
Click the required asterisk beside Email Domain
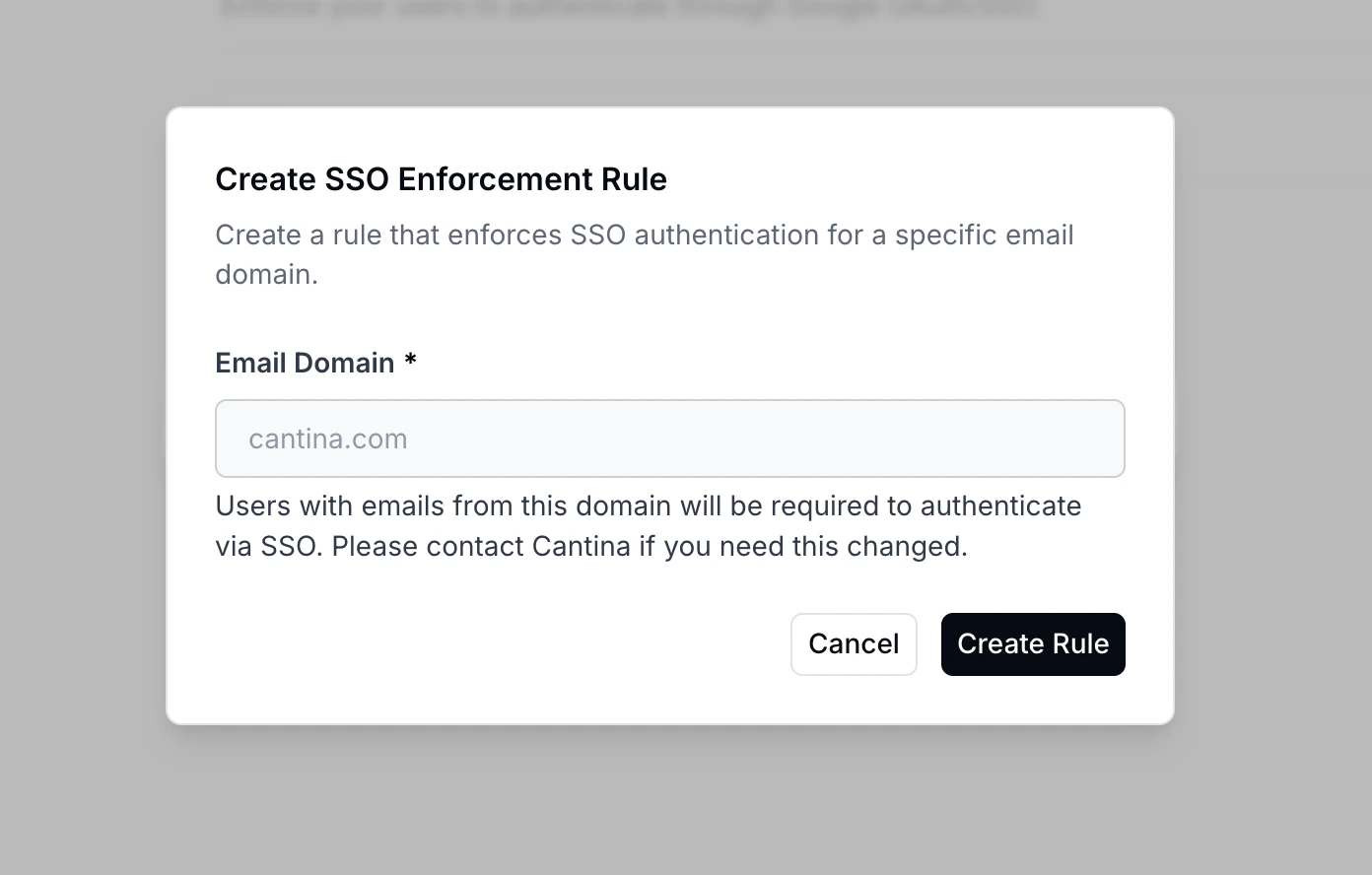410,361
